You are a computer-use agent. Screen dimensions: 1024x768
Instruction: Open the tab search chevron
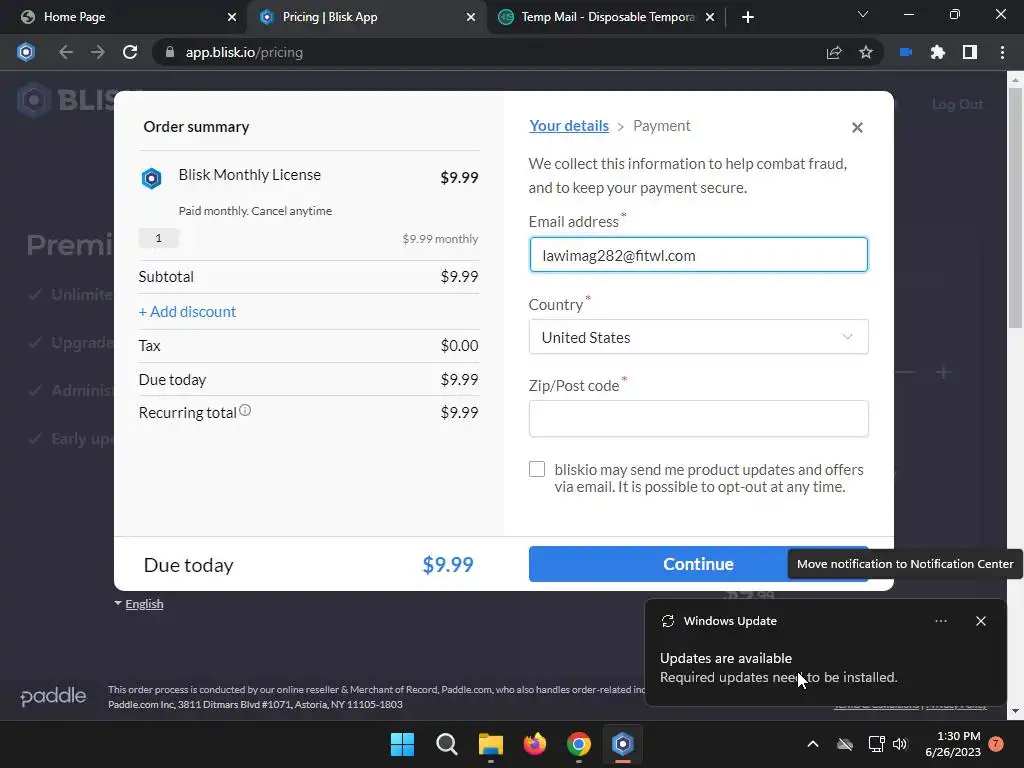[x=863, y=14]
